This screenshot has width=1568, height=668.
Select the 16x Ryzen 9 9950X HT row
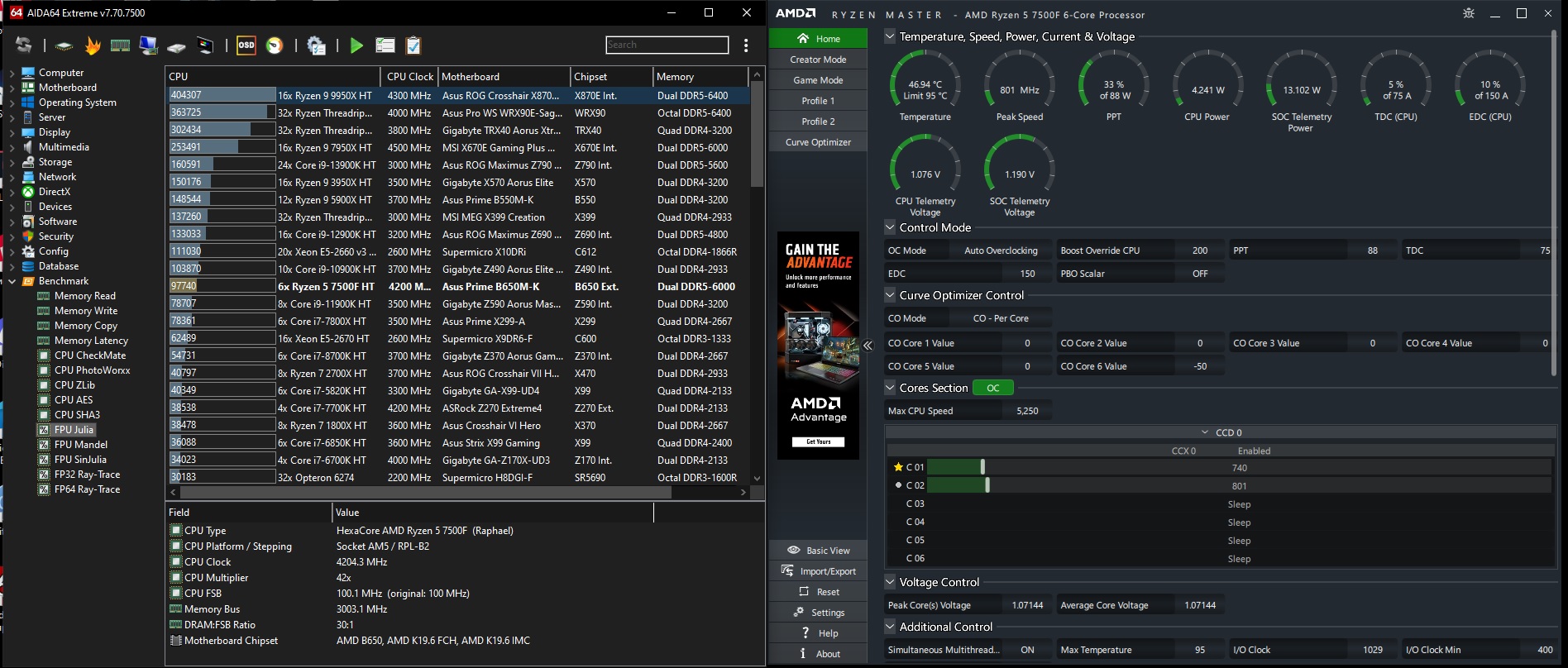point(459,96)
